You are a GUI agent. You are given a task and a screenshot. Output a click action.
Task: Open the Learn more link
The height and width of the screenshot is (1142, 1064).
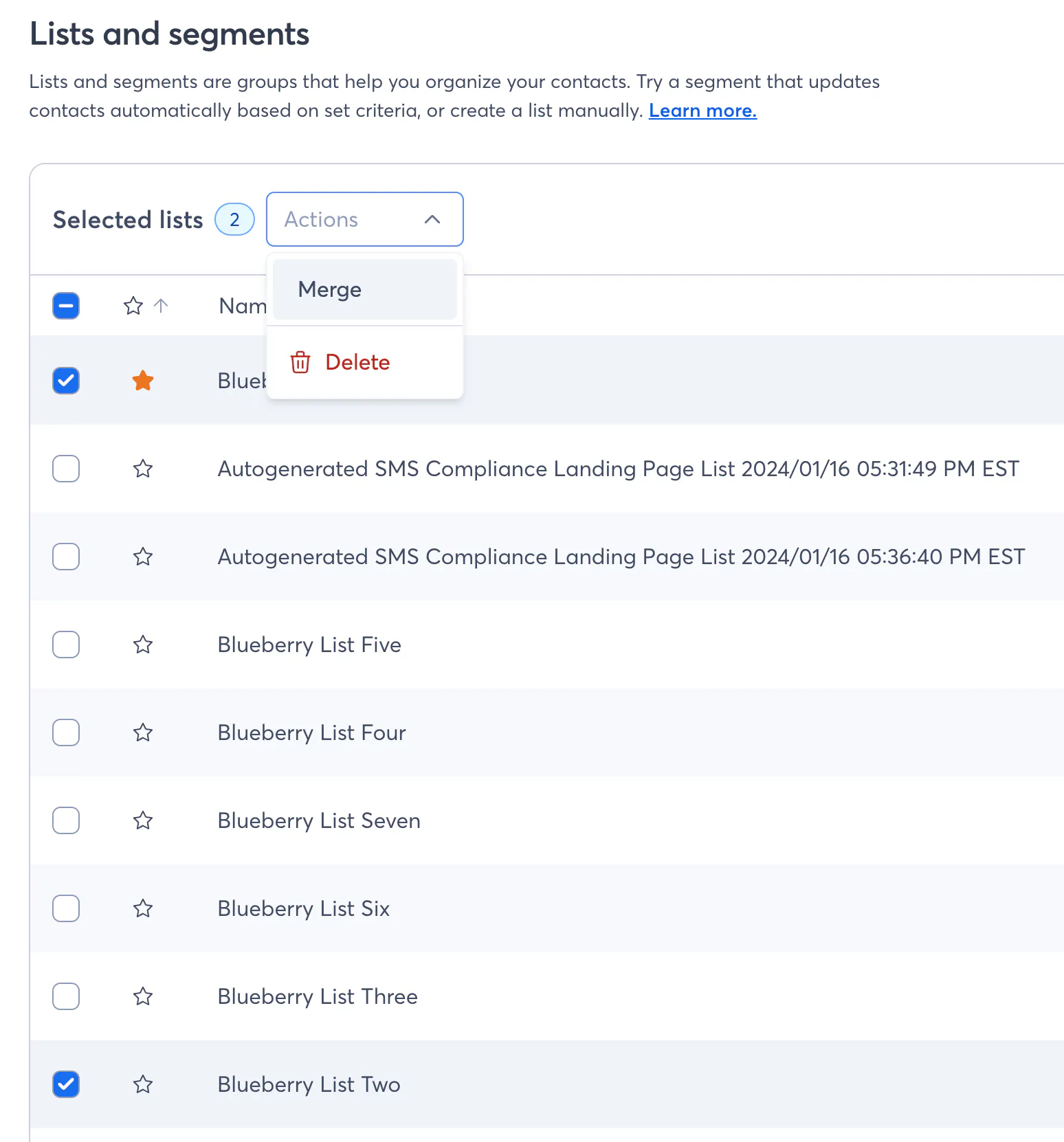[x=702, y=111]
